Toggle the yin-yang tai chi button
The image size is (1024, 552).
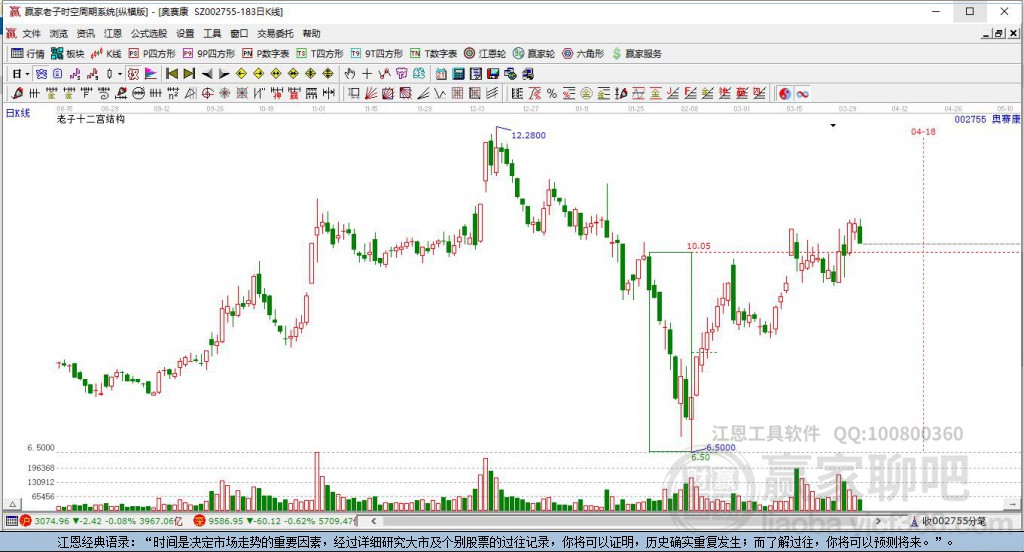[784, 93]
